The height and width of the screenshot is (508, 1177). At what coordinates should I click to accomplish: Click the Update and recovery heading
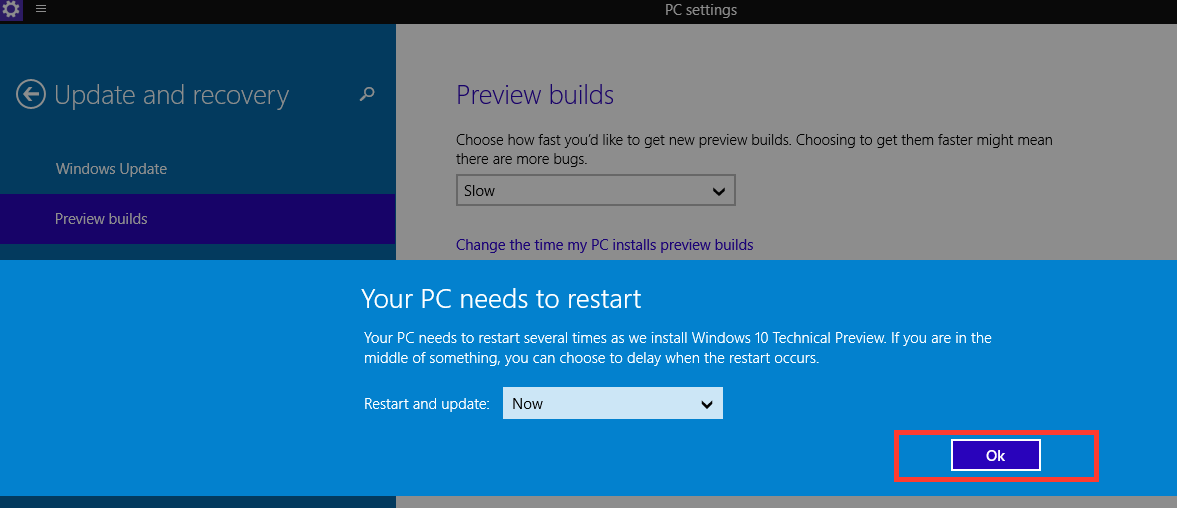click(x=172, y=95)
